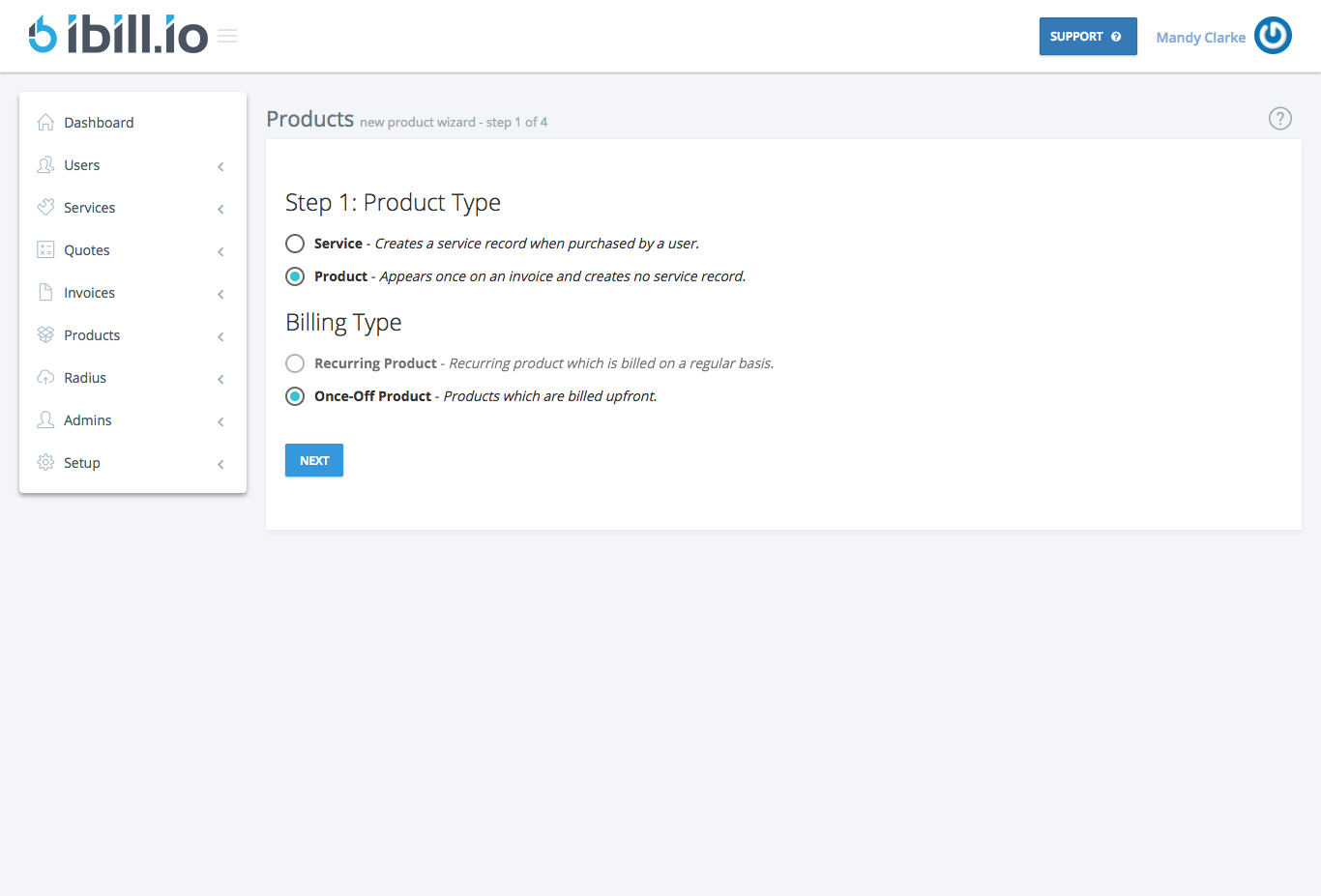This screenshot has height=896, width=1321.
Task: Choose the Recurring Product billing type
Action: click(294, 362)
